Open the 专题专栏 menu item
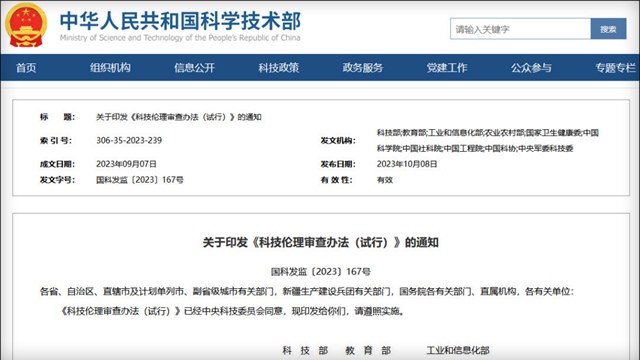 point(616,68)
